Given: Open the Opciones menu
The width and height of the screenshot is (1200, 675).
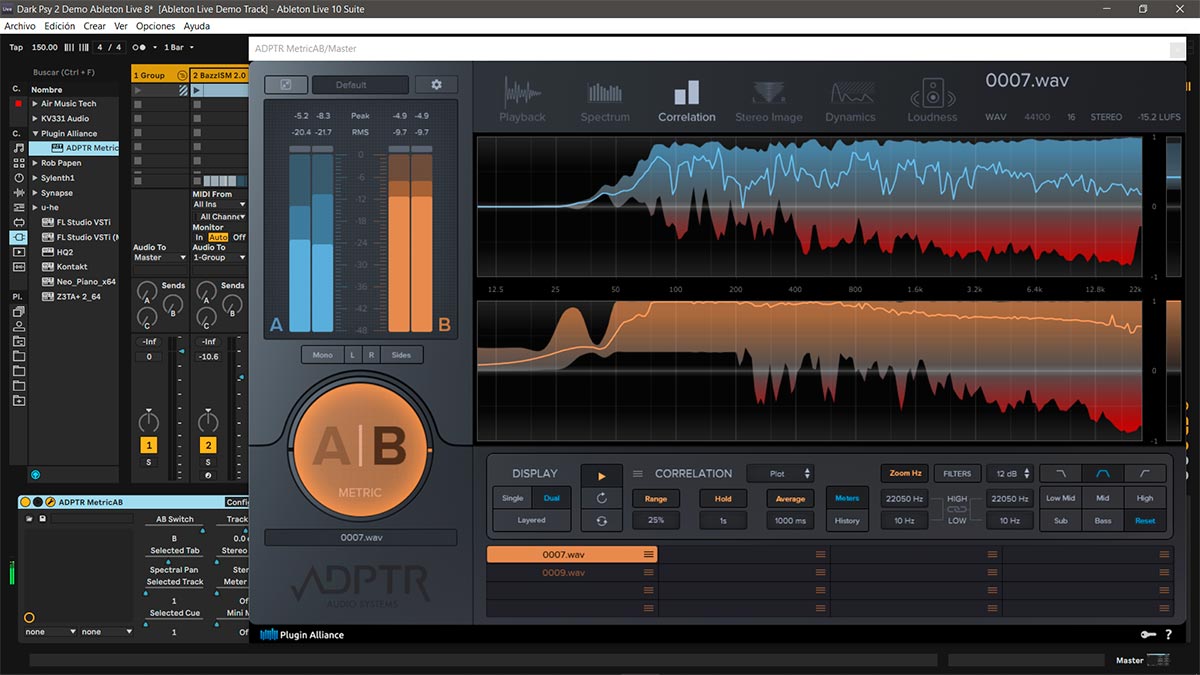Looking at the screenshot, I should coord(155,26).
